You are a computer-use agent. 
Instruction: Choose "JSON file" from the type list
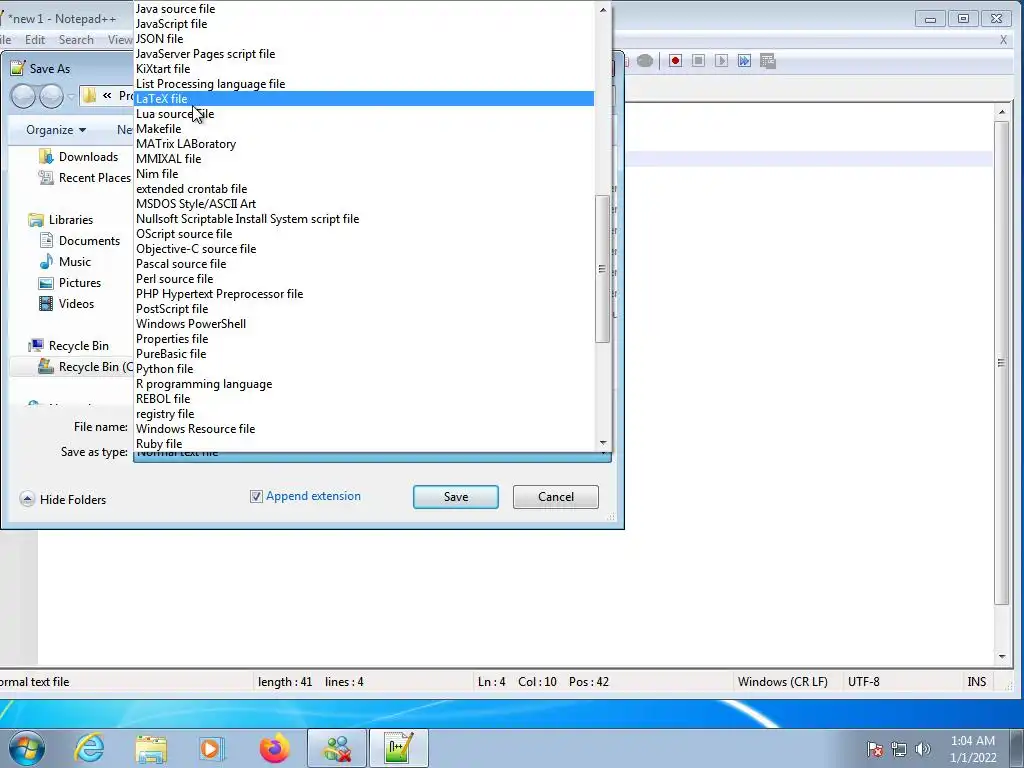point(364,39)
